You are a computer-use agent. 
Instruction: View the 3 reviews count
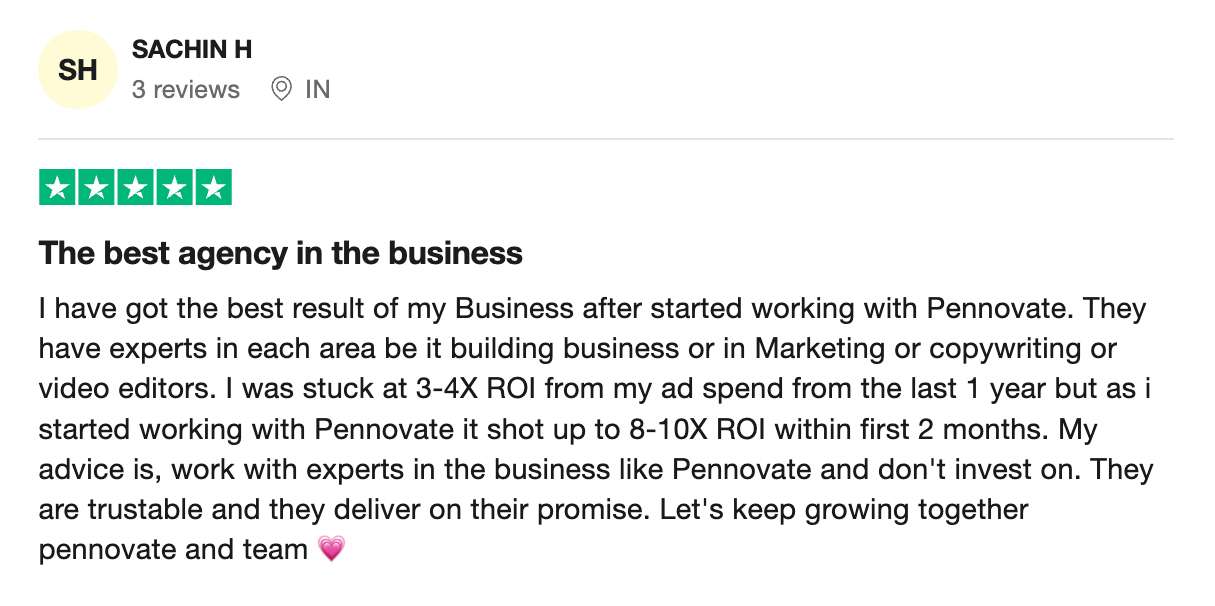tap(186, 89)
